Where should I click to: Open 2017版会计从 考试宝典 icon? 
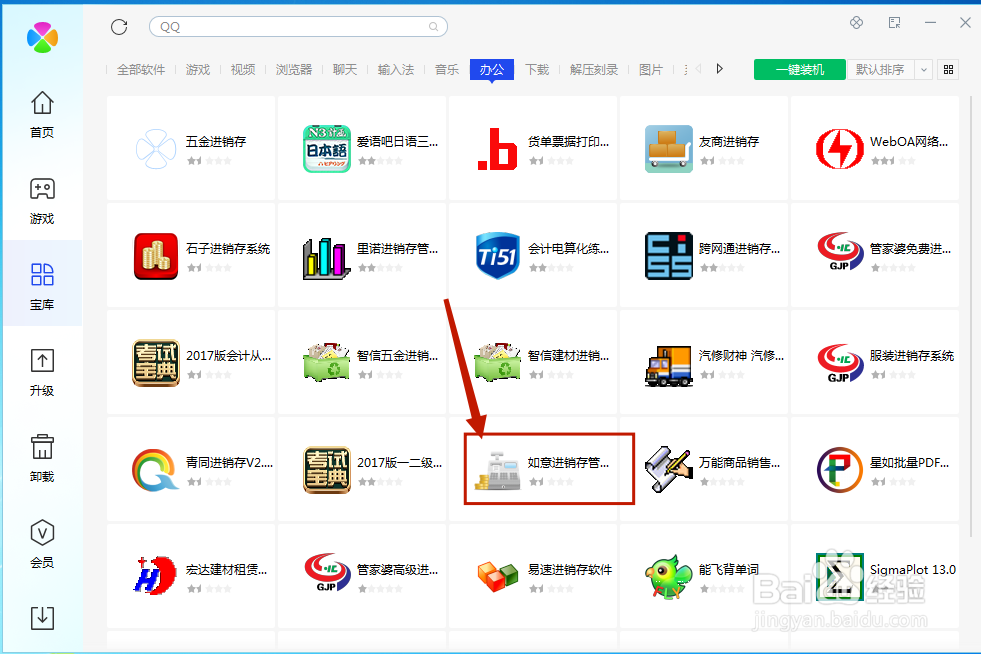point(156,363)
